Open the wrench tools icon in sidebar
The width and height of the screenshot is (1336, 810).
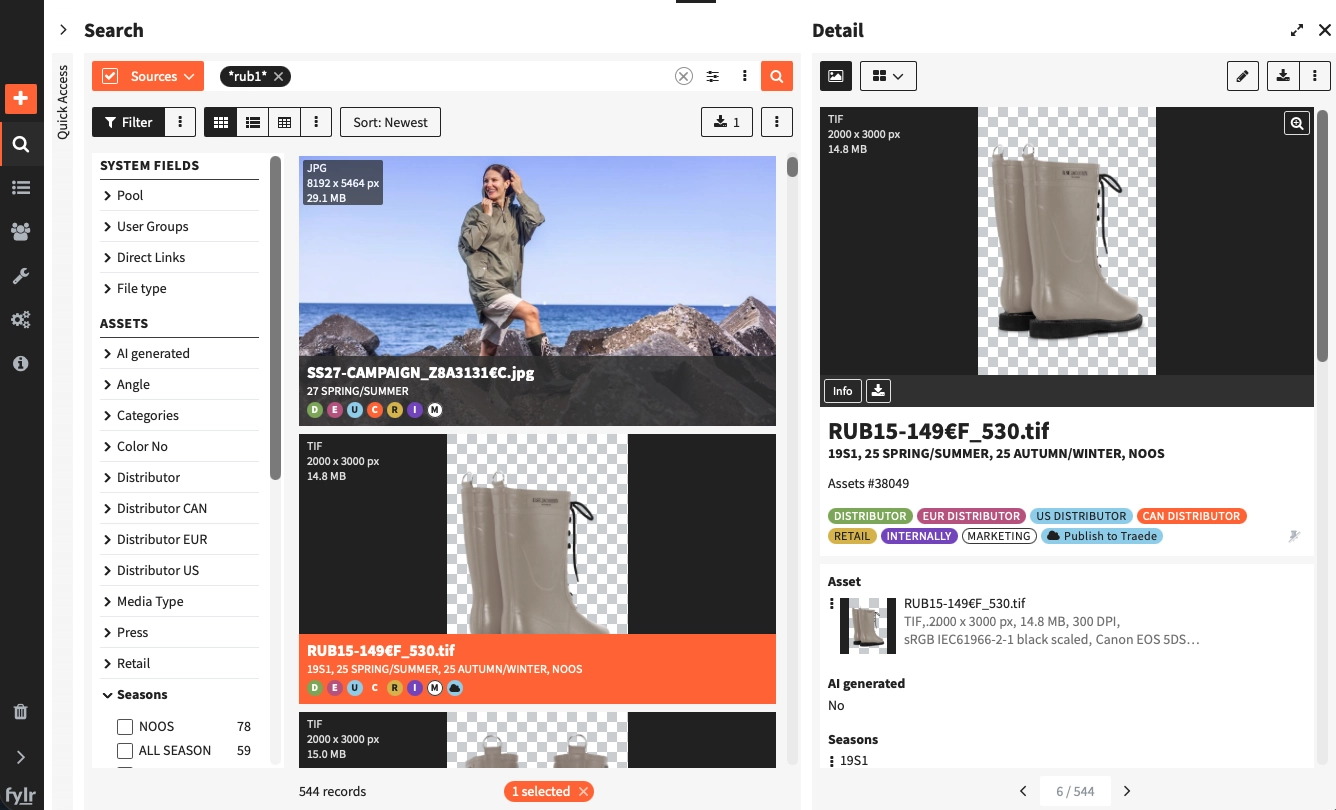click(x=20, y=275)
